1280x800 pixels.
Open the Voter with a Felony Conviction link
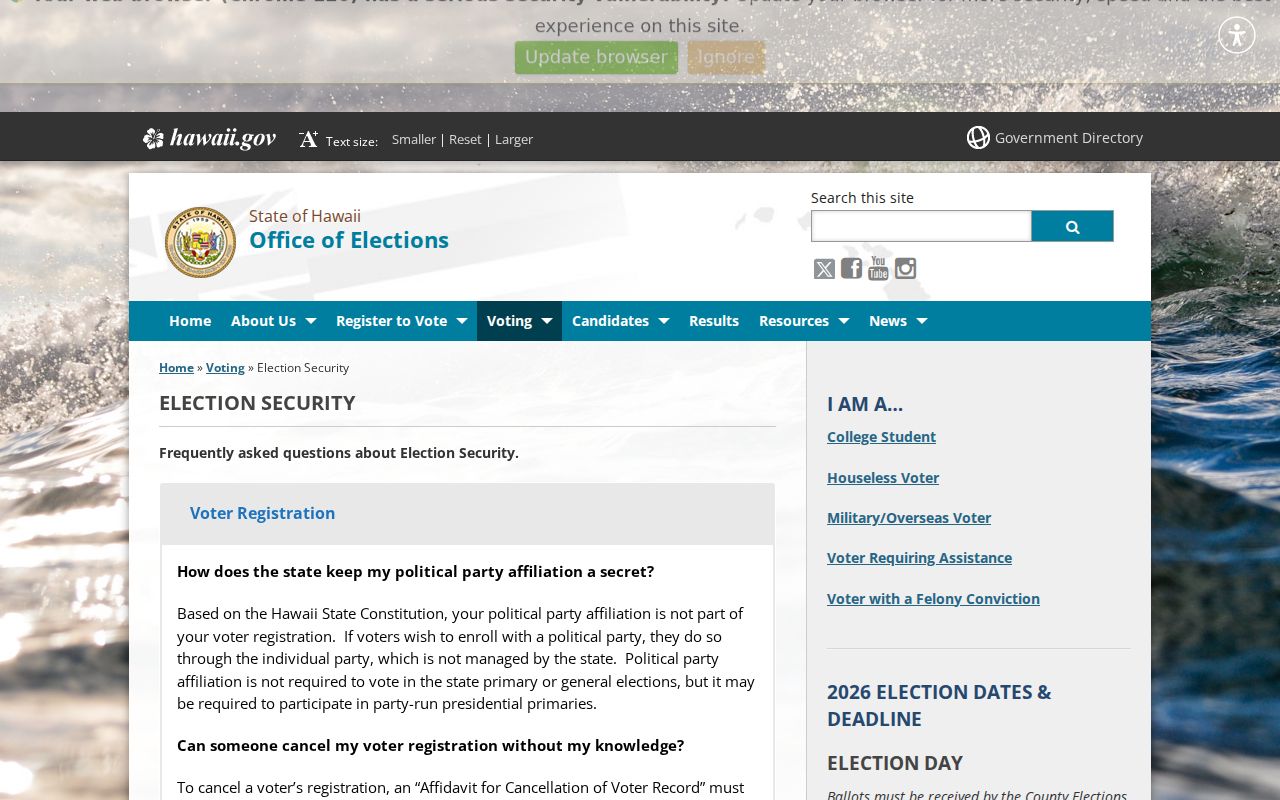[933, 599]
